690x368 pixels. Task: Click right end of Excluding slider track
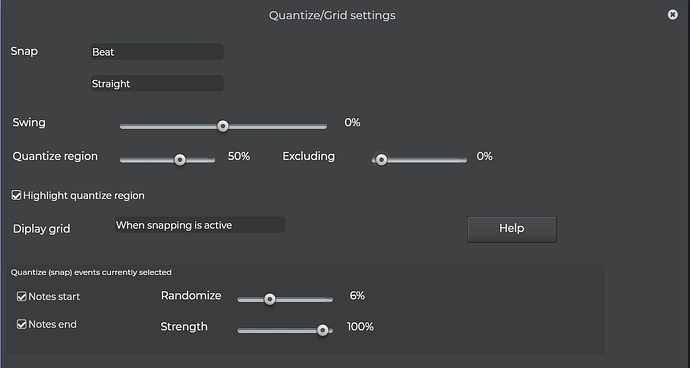point(465,160)
